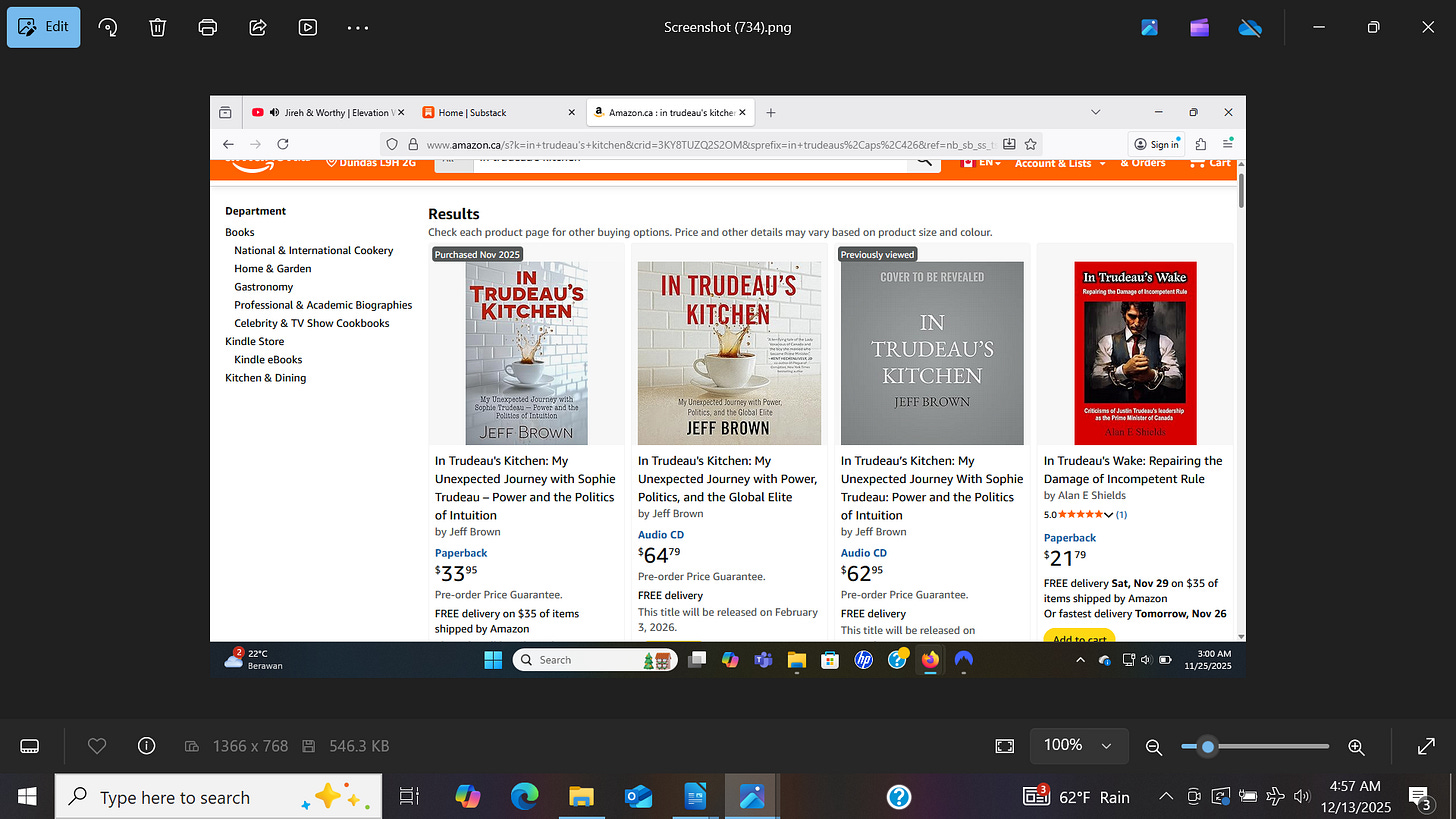The image size is (1456, 819).
Task: Open the 4:57 AM clock and date
Action: [x=1357, y=797]
